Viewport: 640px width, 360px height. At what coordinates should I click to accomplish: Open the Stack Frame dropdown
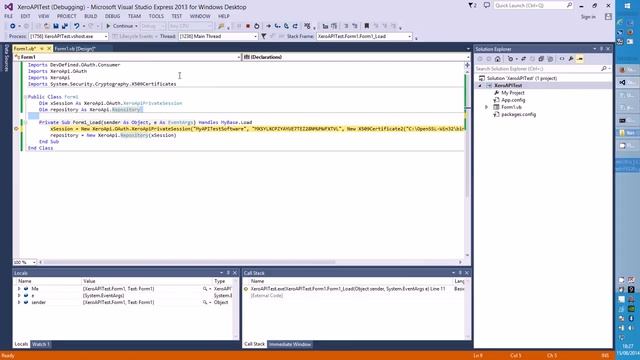point(364,36)
